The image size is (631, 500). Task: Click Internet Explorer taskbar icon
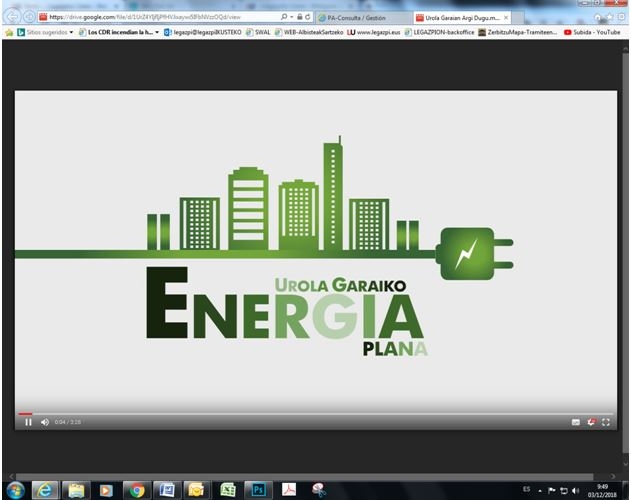(45, 490)
